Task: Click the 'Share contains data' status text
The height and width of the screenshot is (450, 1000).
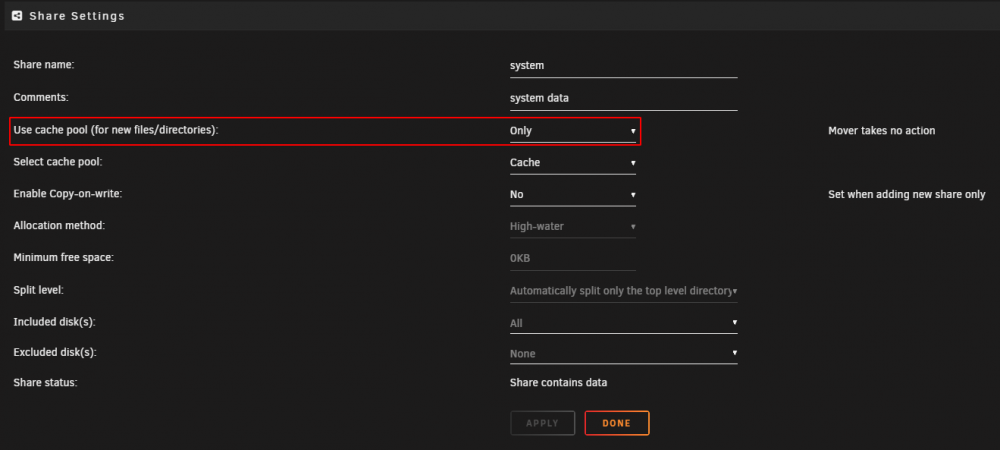Action: pos(558,383)
